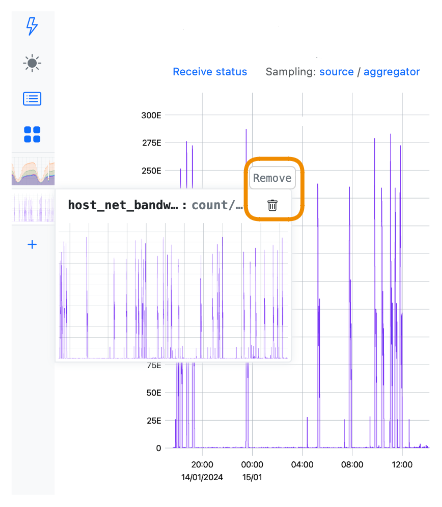Viewport: 442px width, 507px height.
Task: Select the purple spikes plot thumbnail
Action: pos(33,207)
